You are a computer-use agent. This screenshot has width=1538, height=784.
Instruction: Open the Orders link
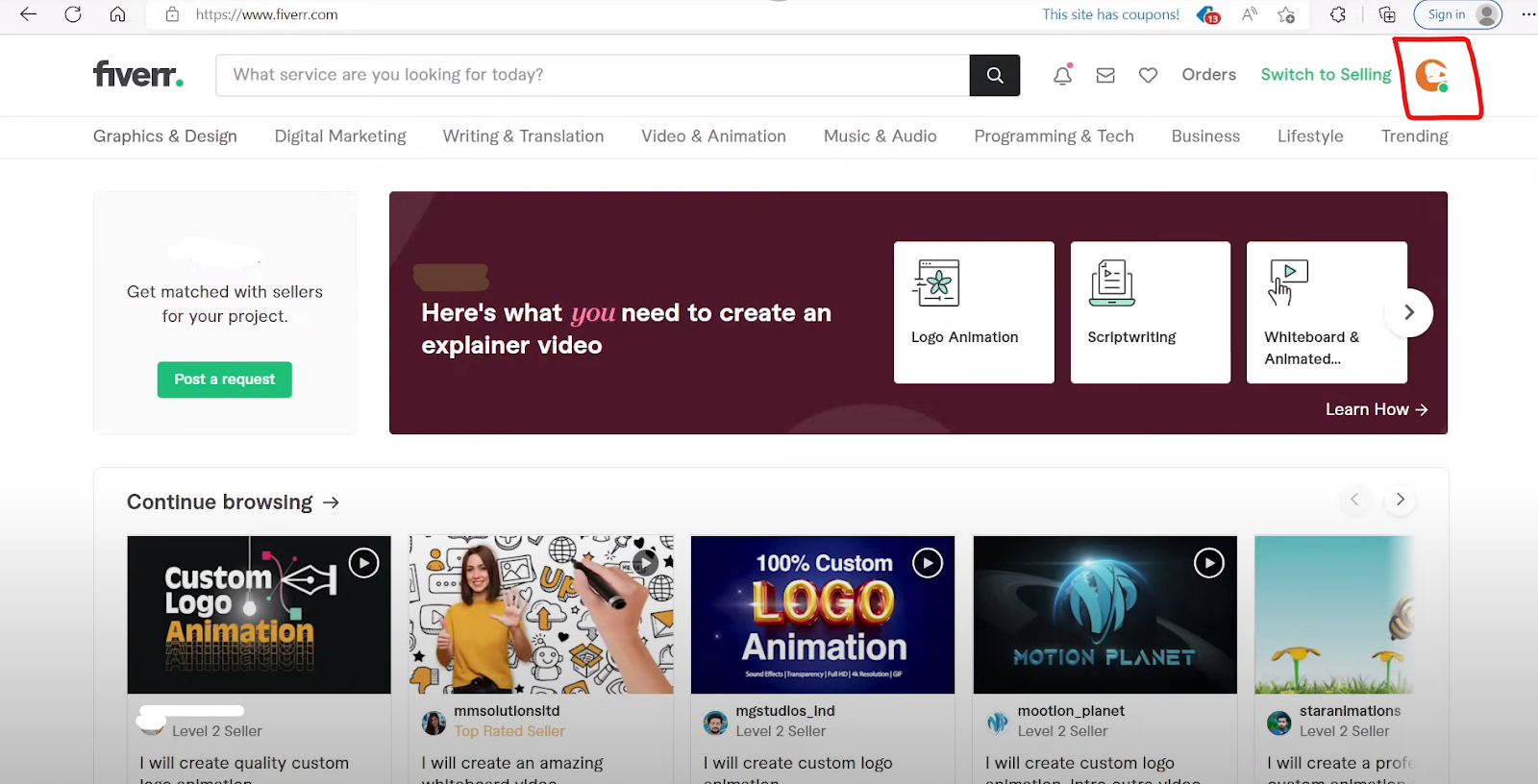(1208, 75)
